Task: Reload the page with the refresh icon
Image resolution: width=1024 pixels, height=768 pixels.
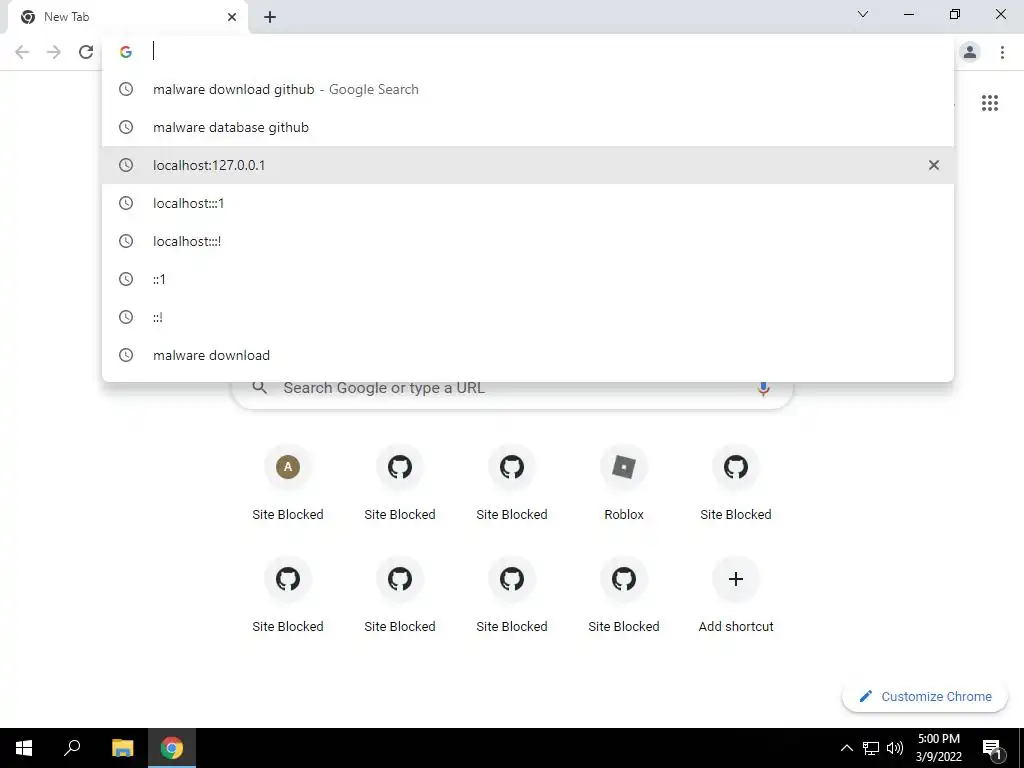Action: click(86, 52)
